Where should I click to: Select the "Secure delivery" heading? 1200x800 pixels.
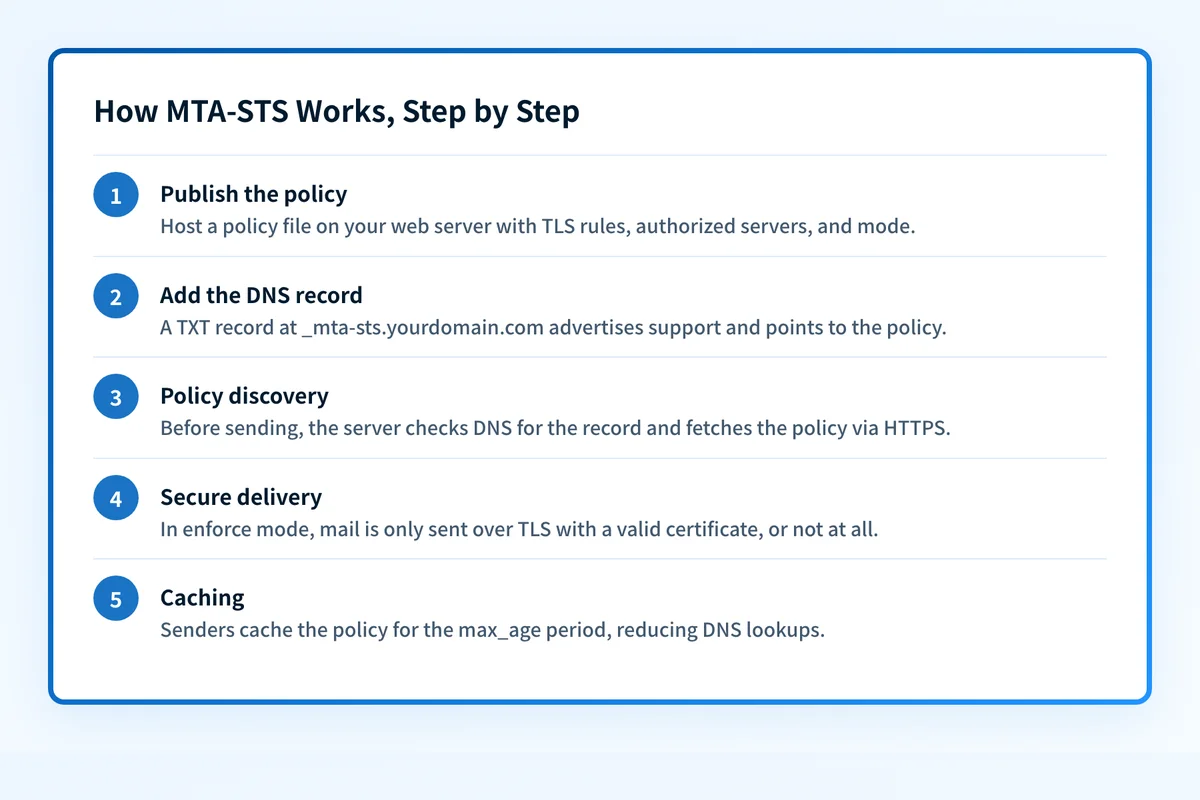point(241,497)
